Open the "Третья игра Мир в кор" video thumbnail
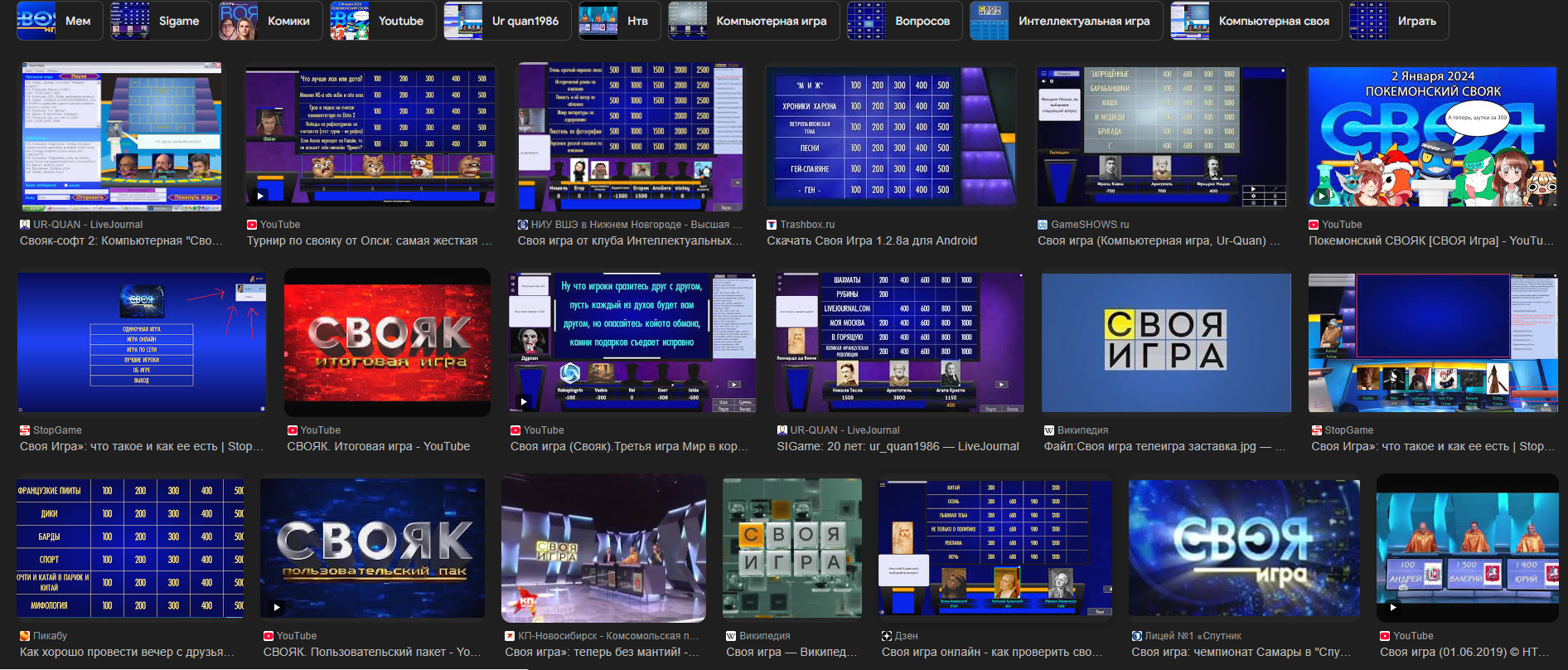Screen dimensions: 1568x670 tap(632, 342)
